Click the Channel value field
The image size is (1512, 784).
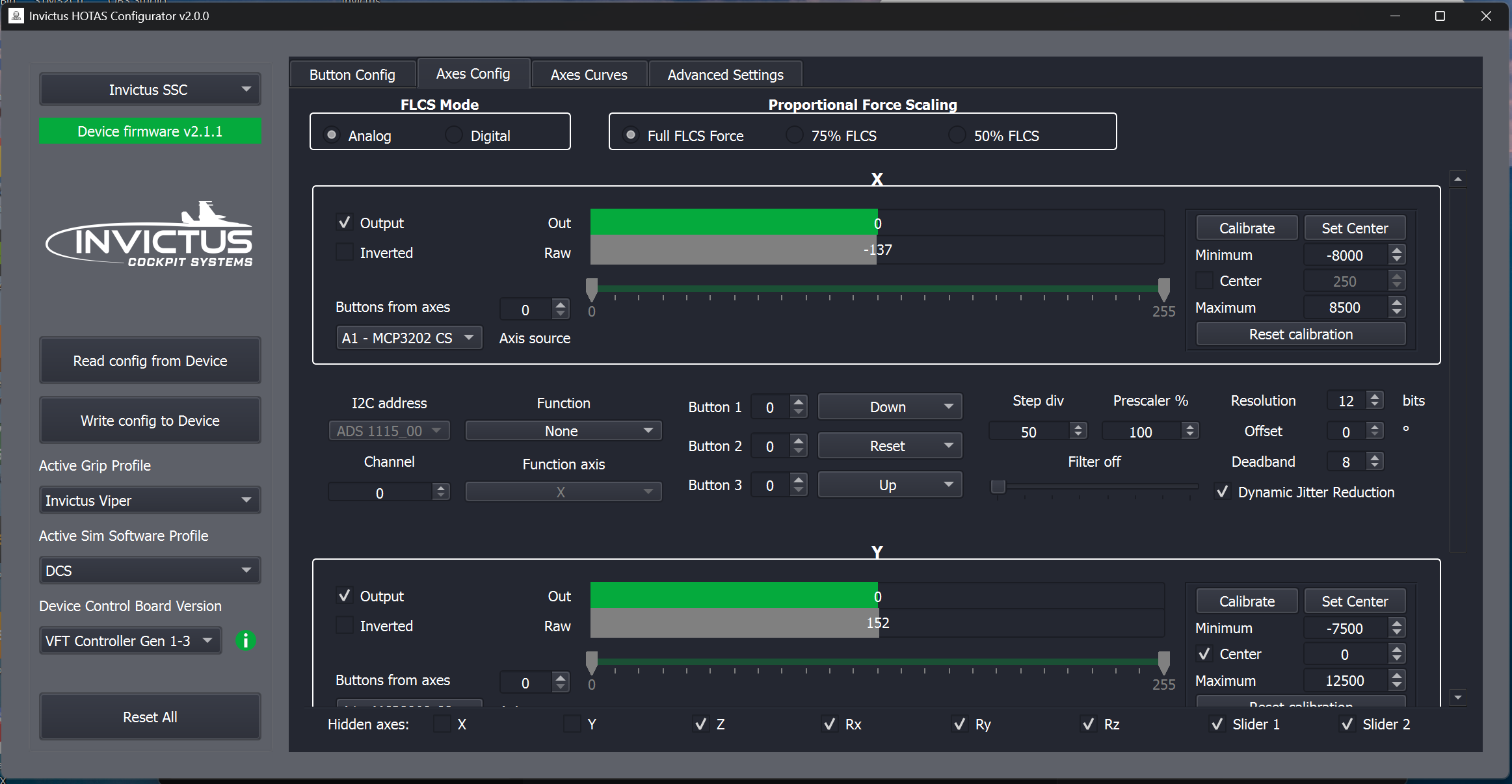coord(380,493)
